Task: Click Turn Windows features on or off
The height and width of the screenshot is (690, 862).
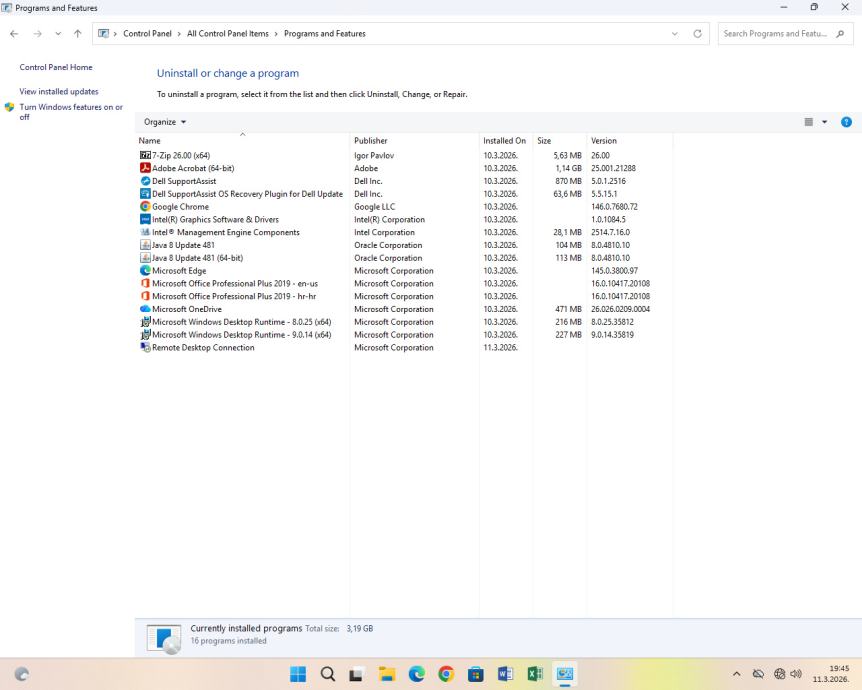Action: tap(71, 112)
